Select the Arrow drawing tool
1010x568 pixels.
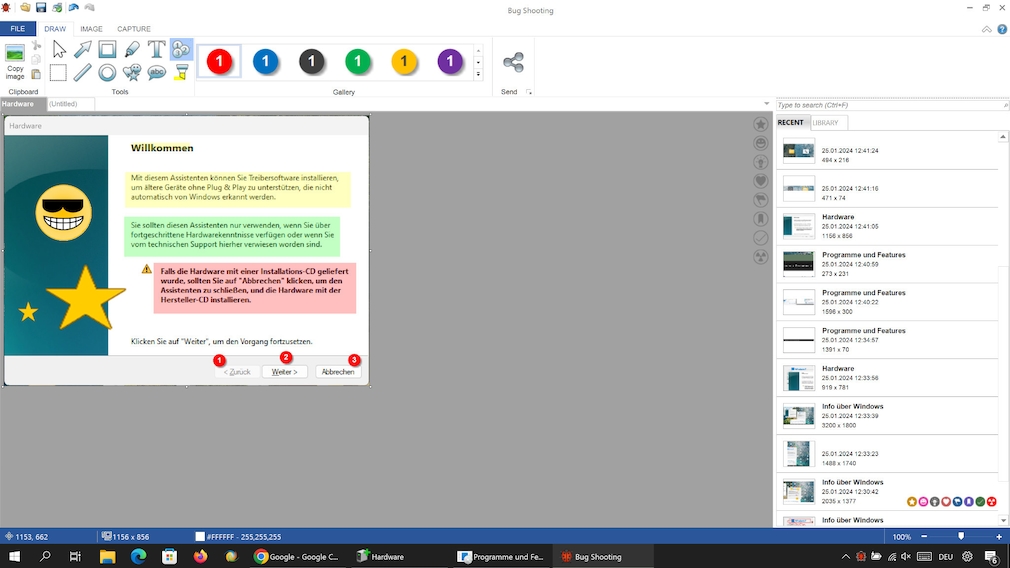83,49
